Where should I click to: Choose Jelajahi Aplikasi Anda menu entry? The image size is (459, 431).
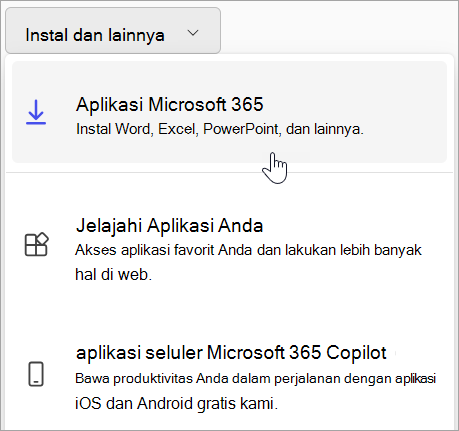point(229,250)
